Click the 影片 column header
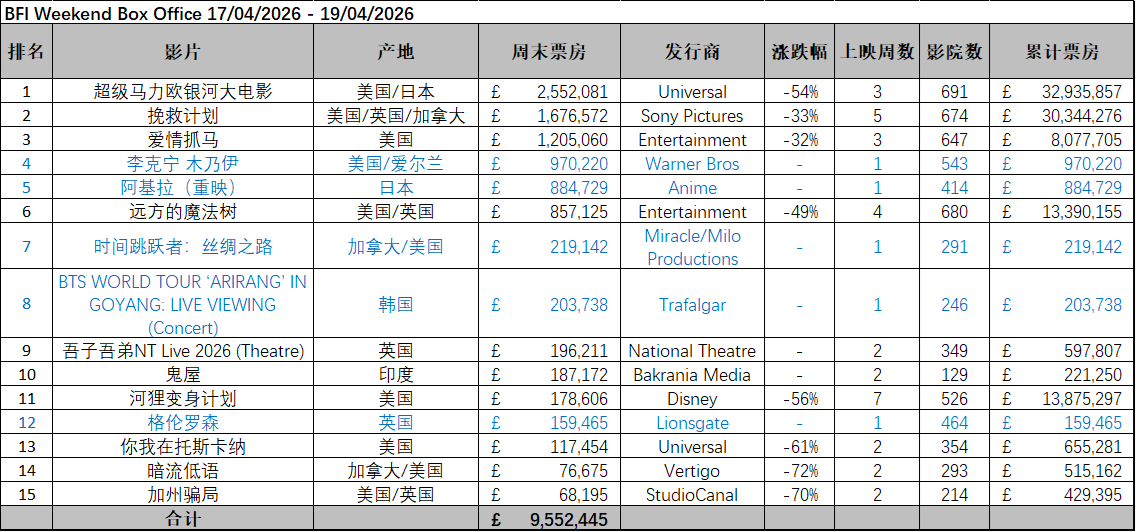This screenshot has width=1136, height=532. tap(183, 52)
